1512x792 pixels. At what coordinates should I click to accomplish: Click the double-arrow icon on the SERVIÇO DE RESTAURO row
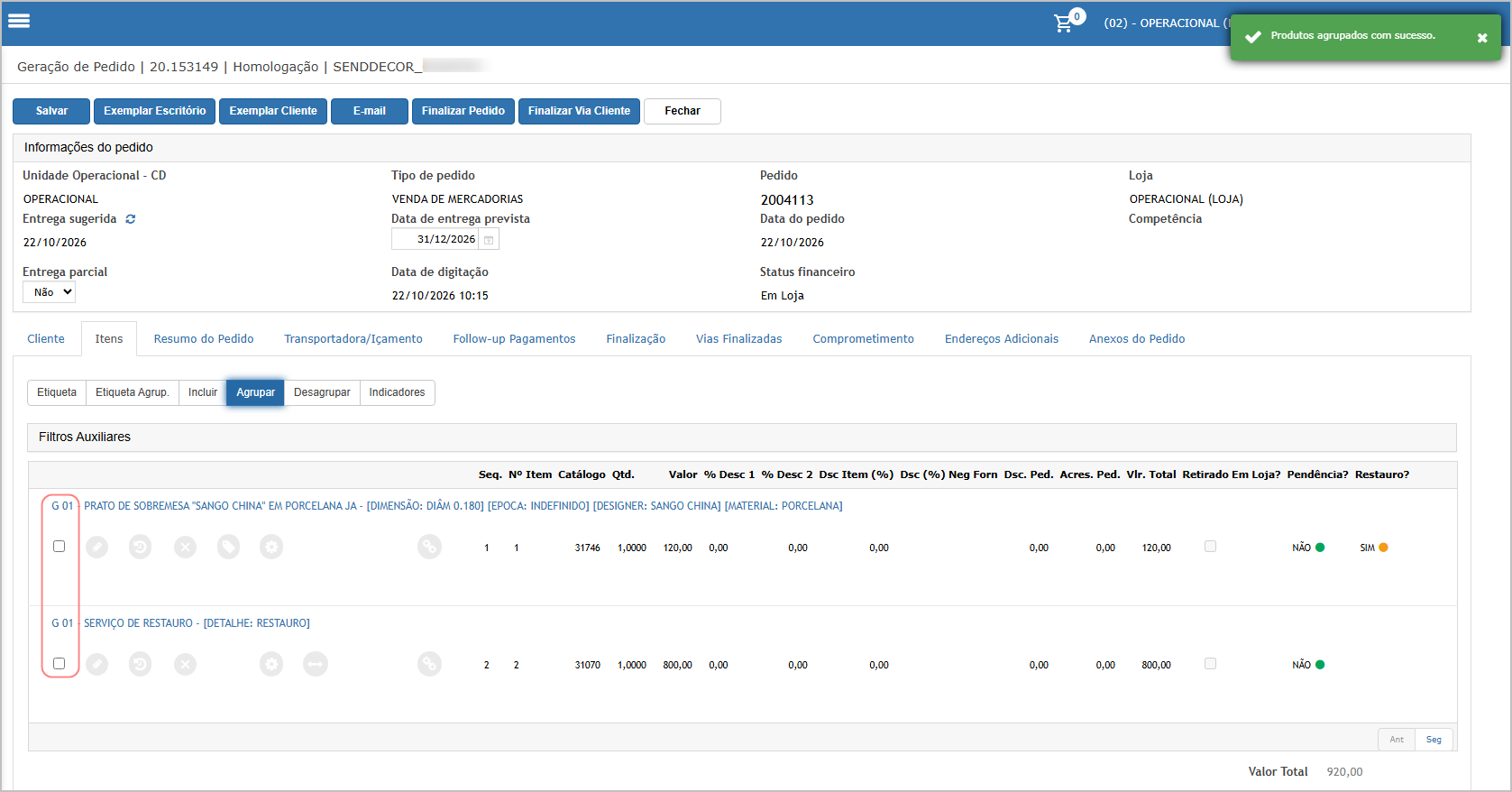(316, 664)
